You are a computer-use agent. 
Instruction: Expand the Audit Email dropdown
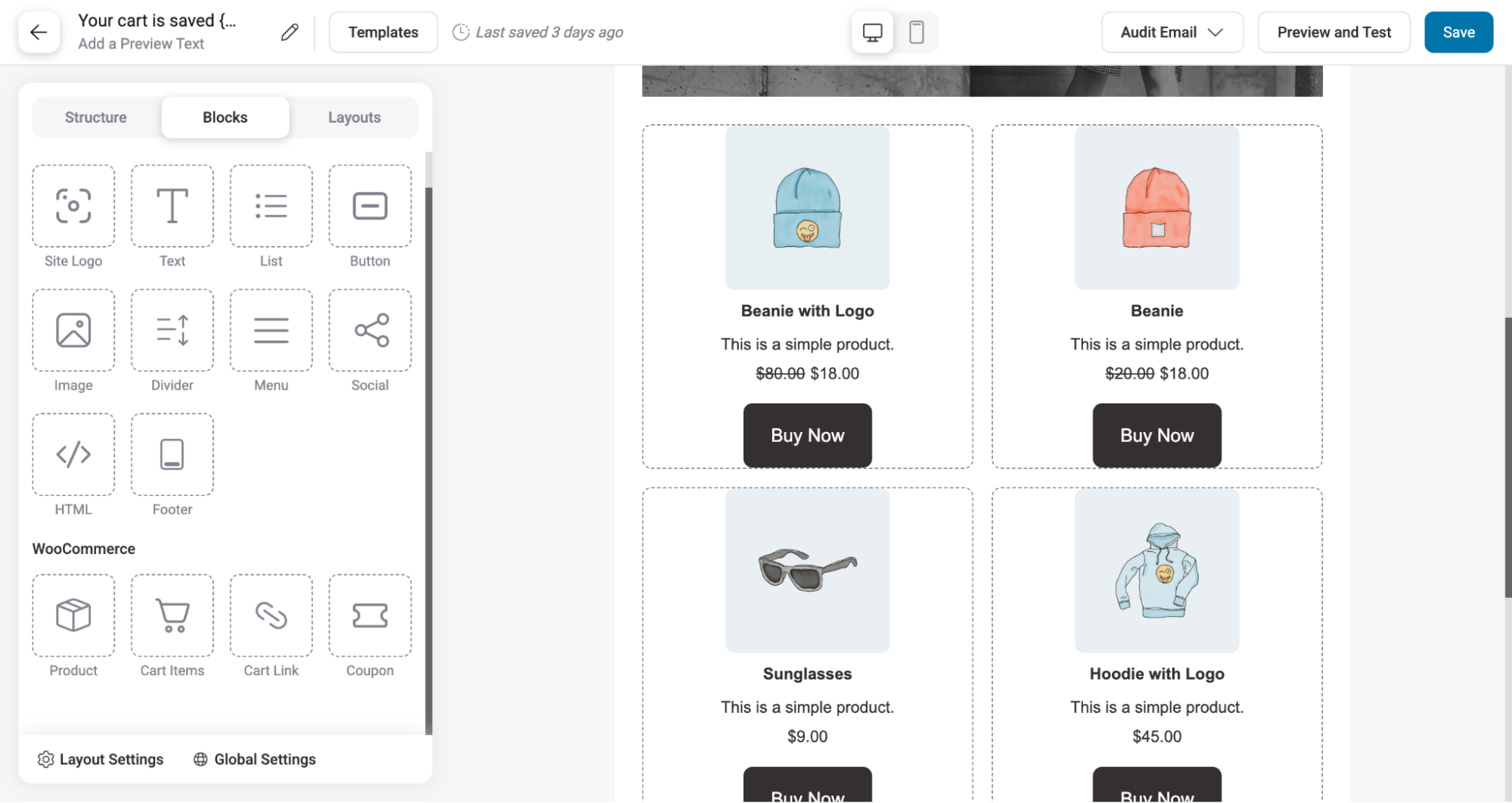click(1172, 32)
